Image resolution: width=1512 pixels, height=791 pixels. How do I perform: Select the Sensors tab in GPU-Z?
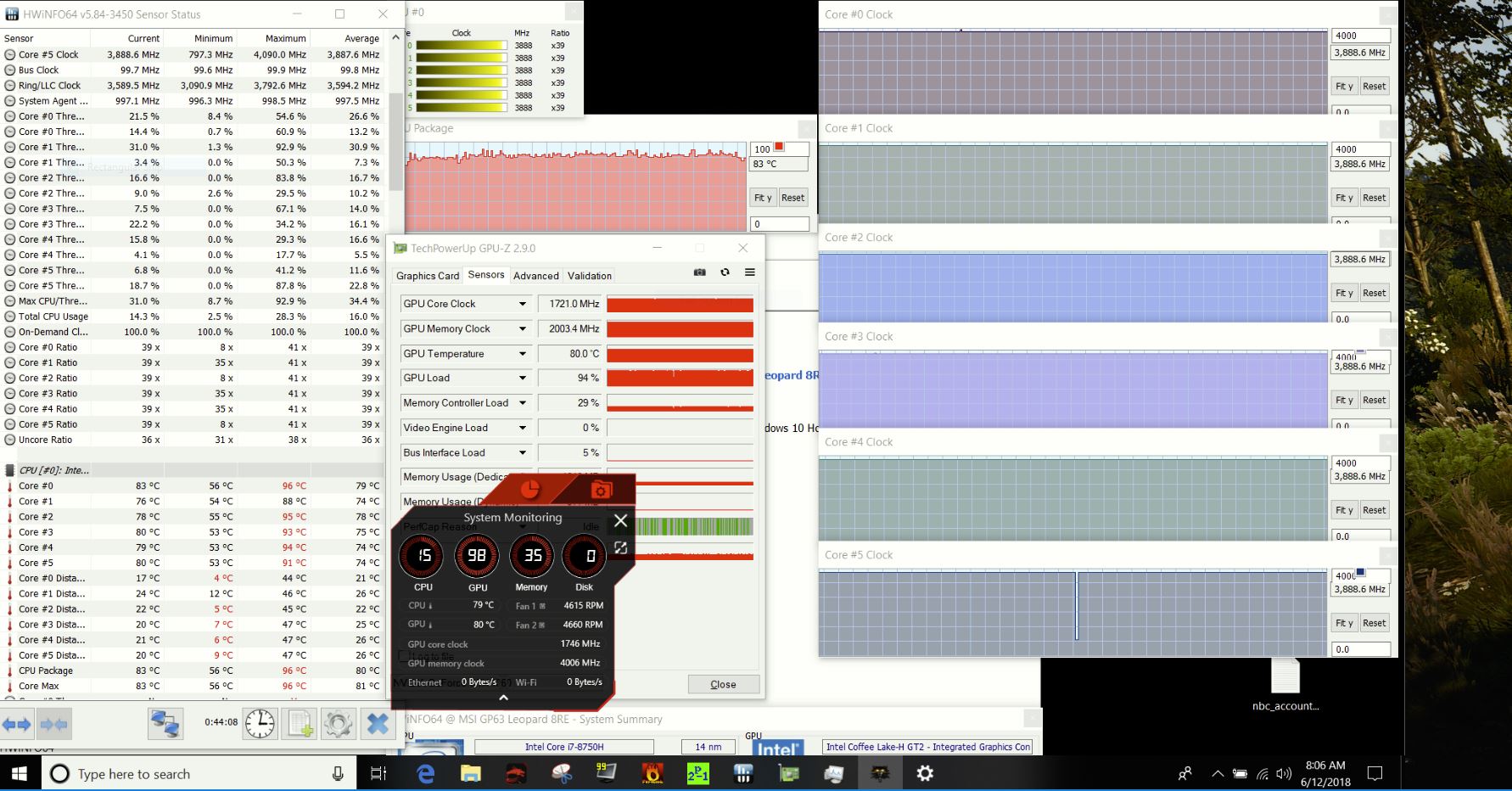[486, 275]
